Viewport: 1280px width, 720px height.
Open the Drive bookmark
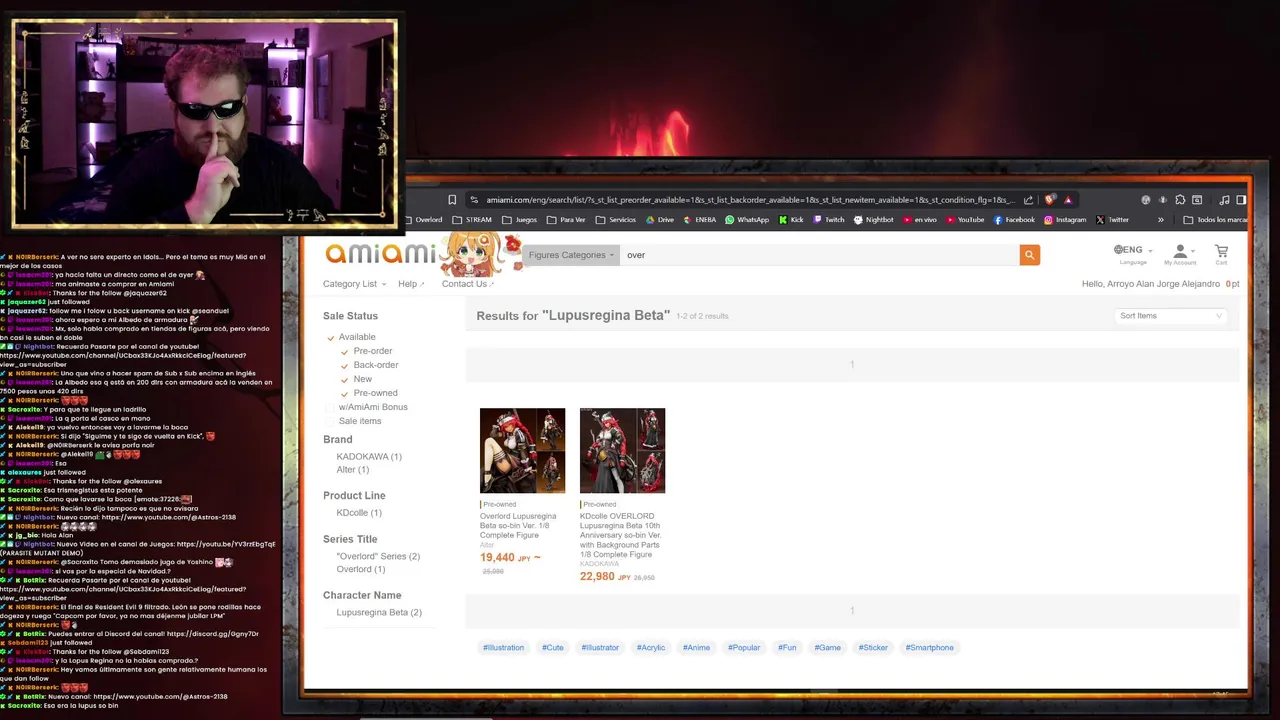(x=660, y=220)
